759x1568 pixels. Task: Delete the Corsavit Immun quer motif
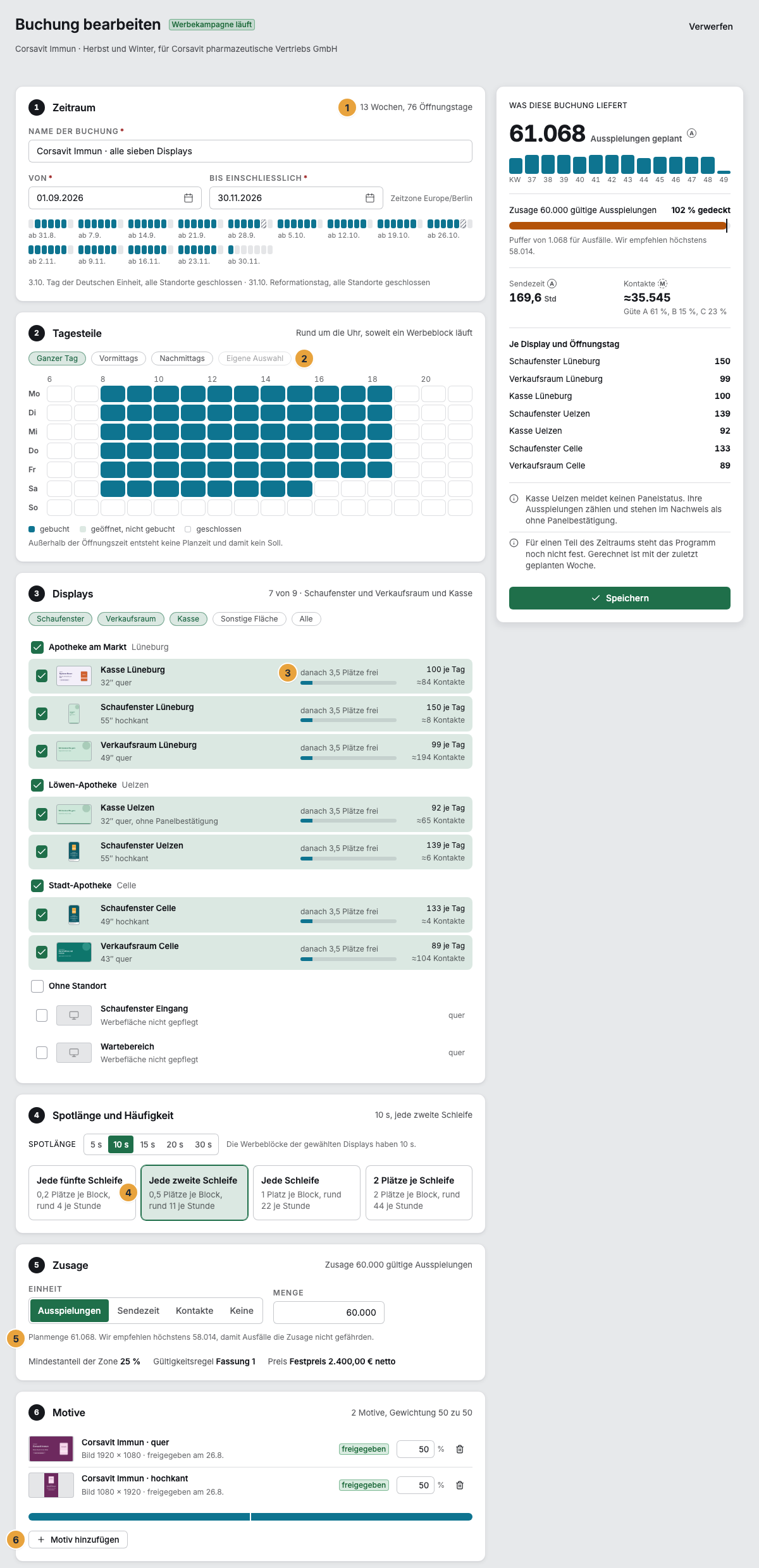click(x=460, y=1449)
